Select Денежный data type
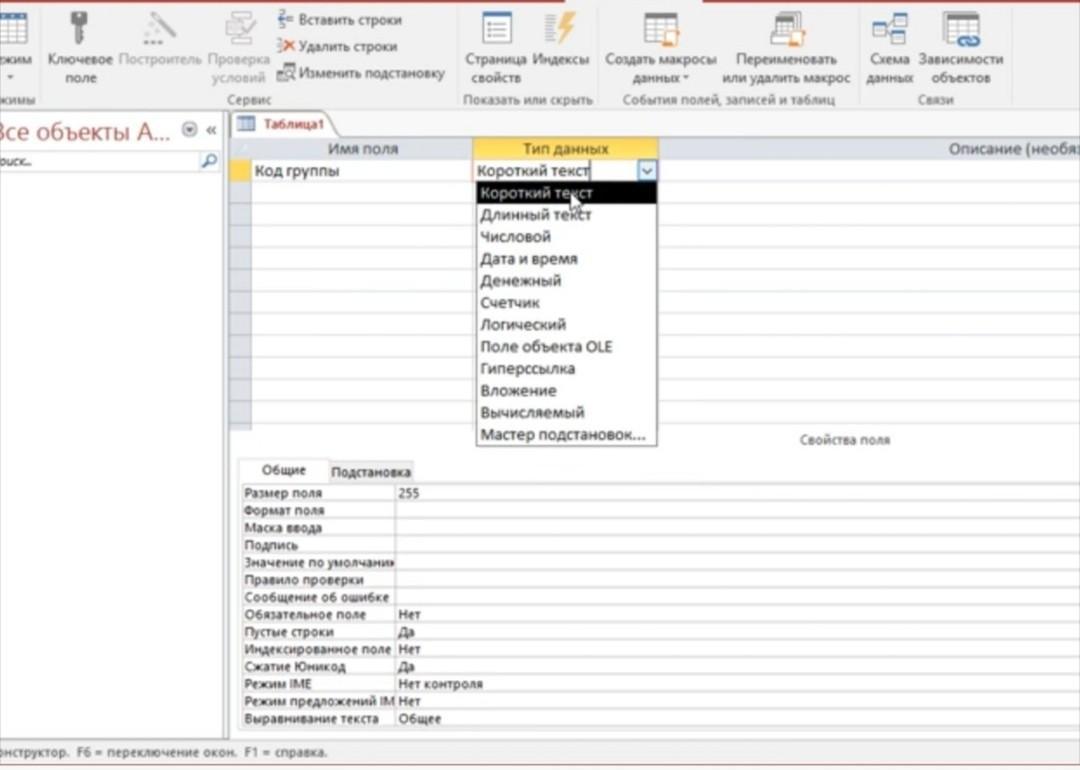The width and height of the screenshot is (1080, 770). click(566, 281)
